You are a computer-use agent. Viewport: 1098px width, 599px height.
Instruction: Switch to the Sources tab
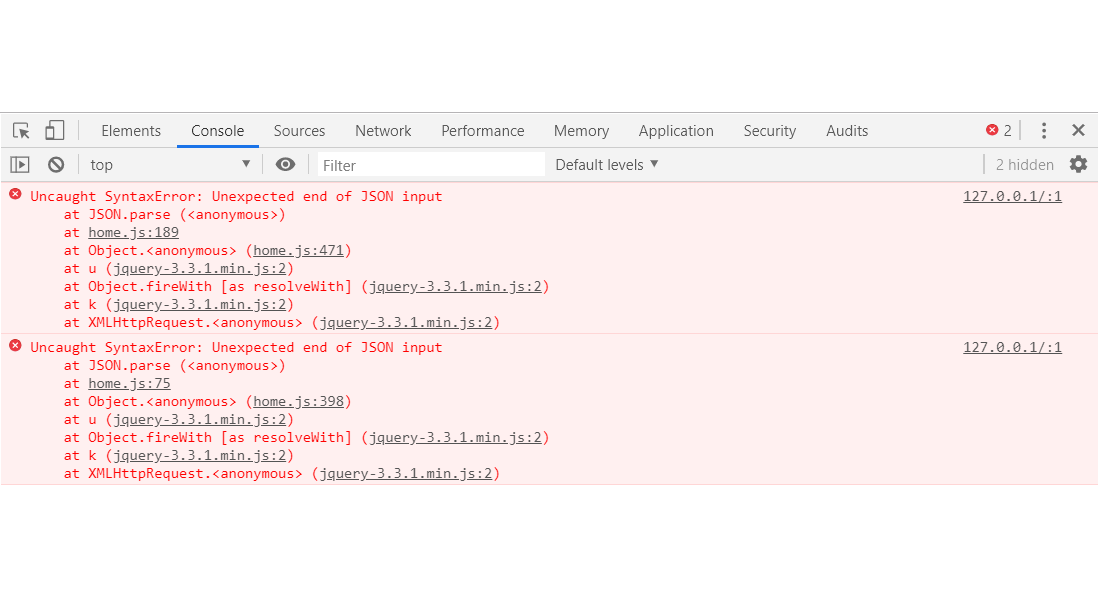click(x=299, y=131)
